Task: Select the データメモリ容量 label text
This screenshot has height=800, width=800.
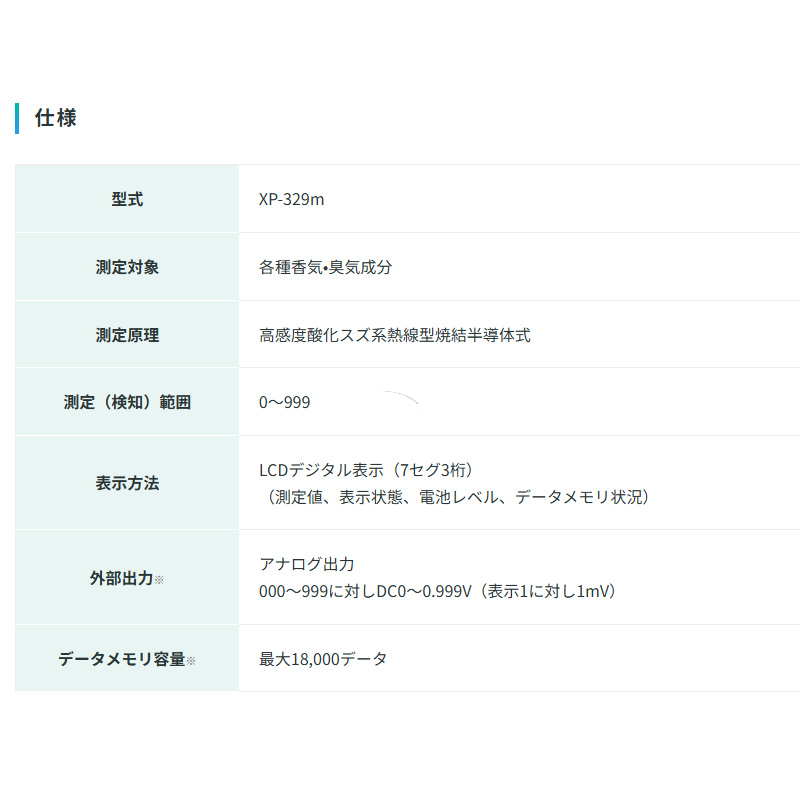Action: click(121, 659)
